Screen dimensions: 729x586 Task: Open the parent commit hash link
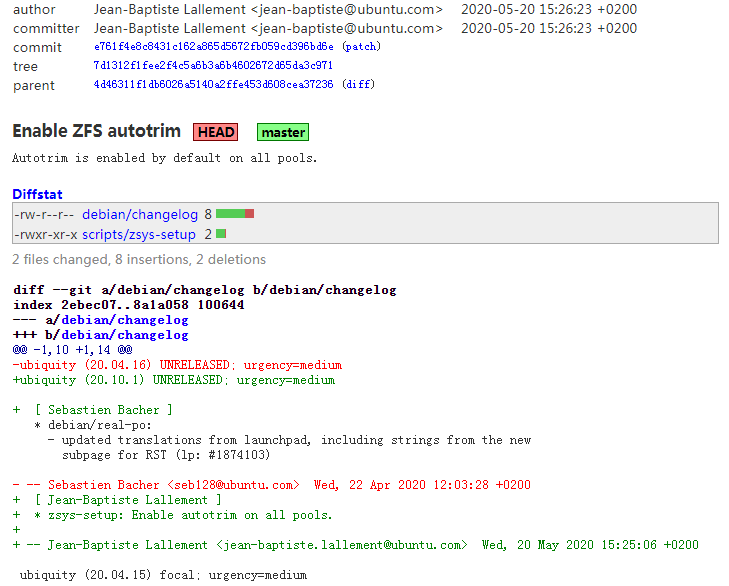click(x=213, y=85)
